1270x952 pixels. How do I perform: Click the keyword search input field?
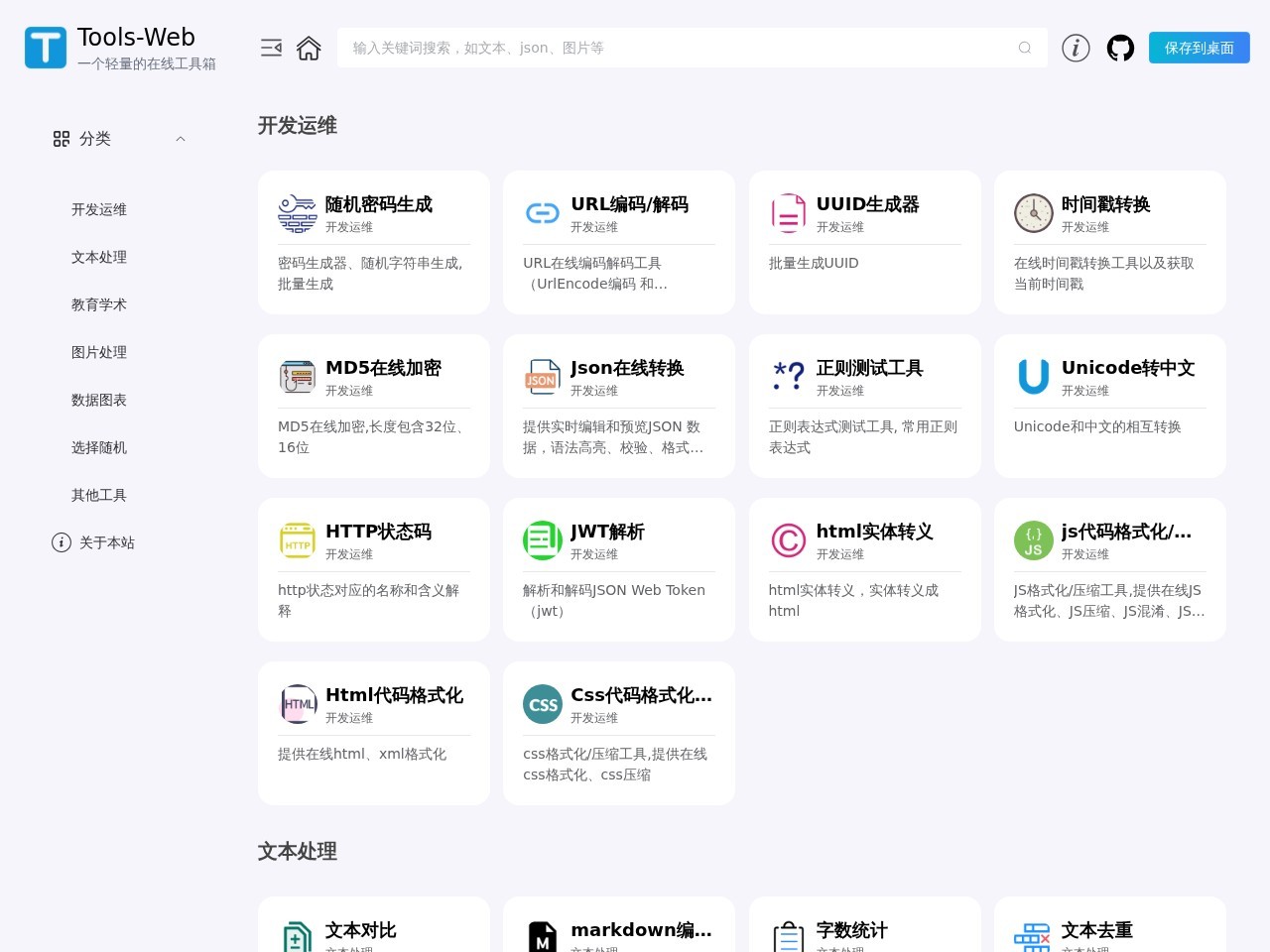[675, 48]
